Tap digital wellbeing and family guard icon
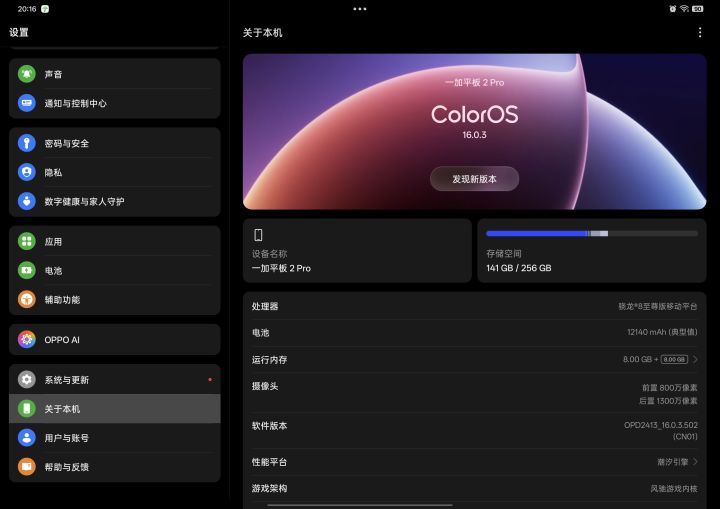The height and width of the screenshot is (509, 720). pos(27,201)
